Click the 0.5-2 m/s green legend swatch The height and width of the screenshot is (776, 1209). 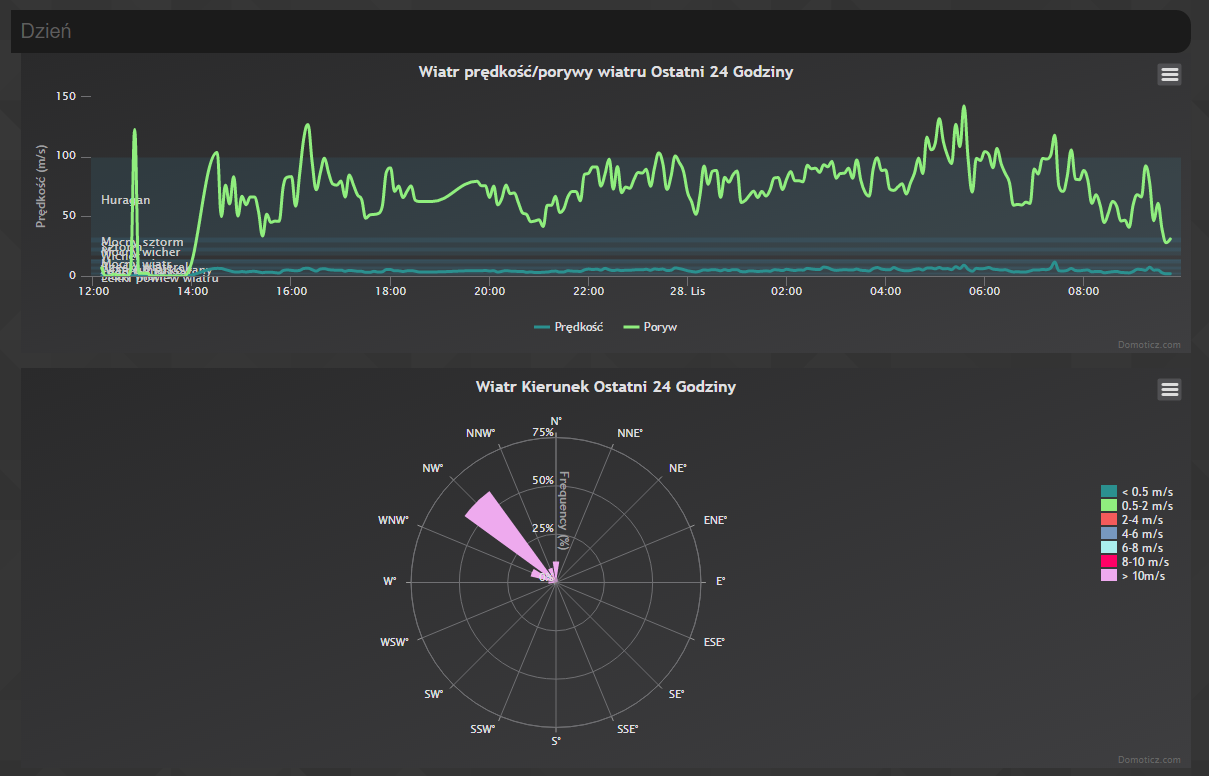(x=1108, y=506)
